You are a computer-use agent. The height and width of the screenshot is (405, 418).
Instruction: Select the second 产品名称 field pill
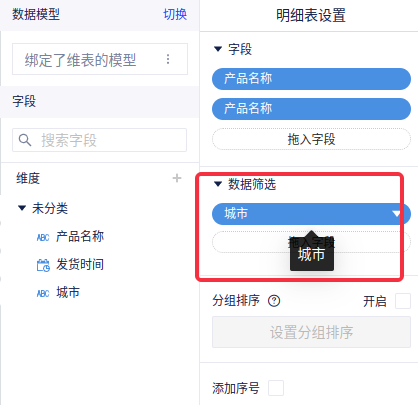(x=311, y=109)
